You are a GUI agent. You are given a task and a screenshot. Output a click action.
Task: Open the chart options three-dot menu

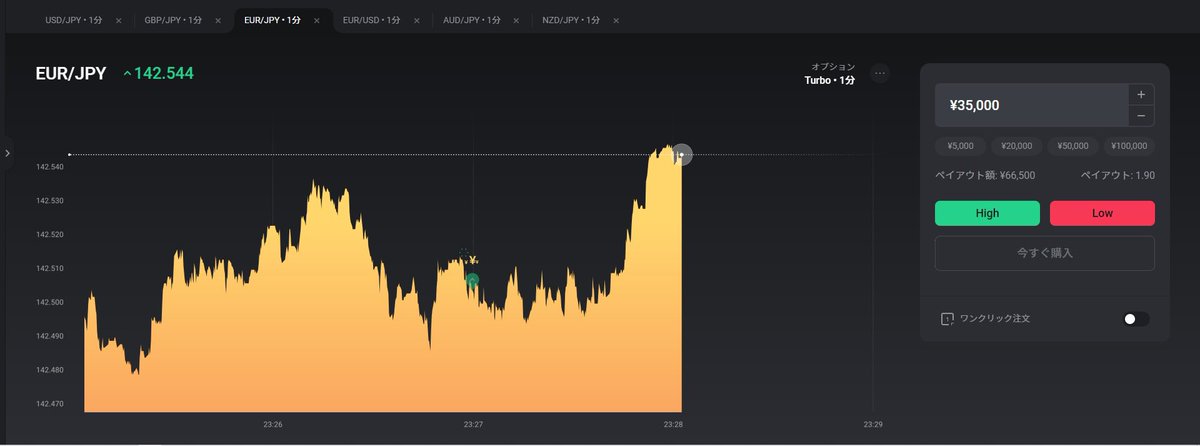coord(880,73)
